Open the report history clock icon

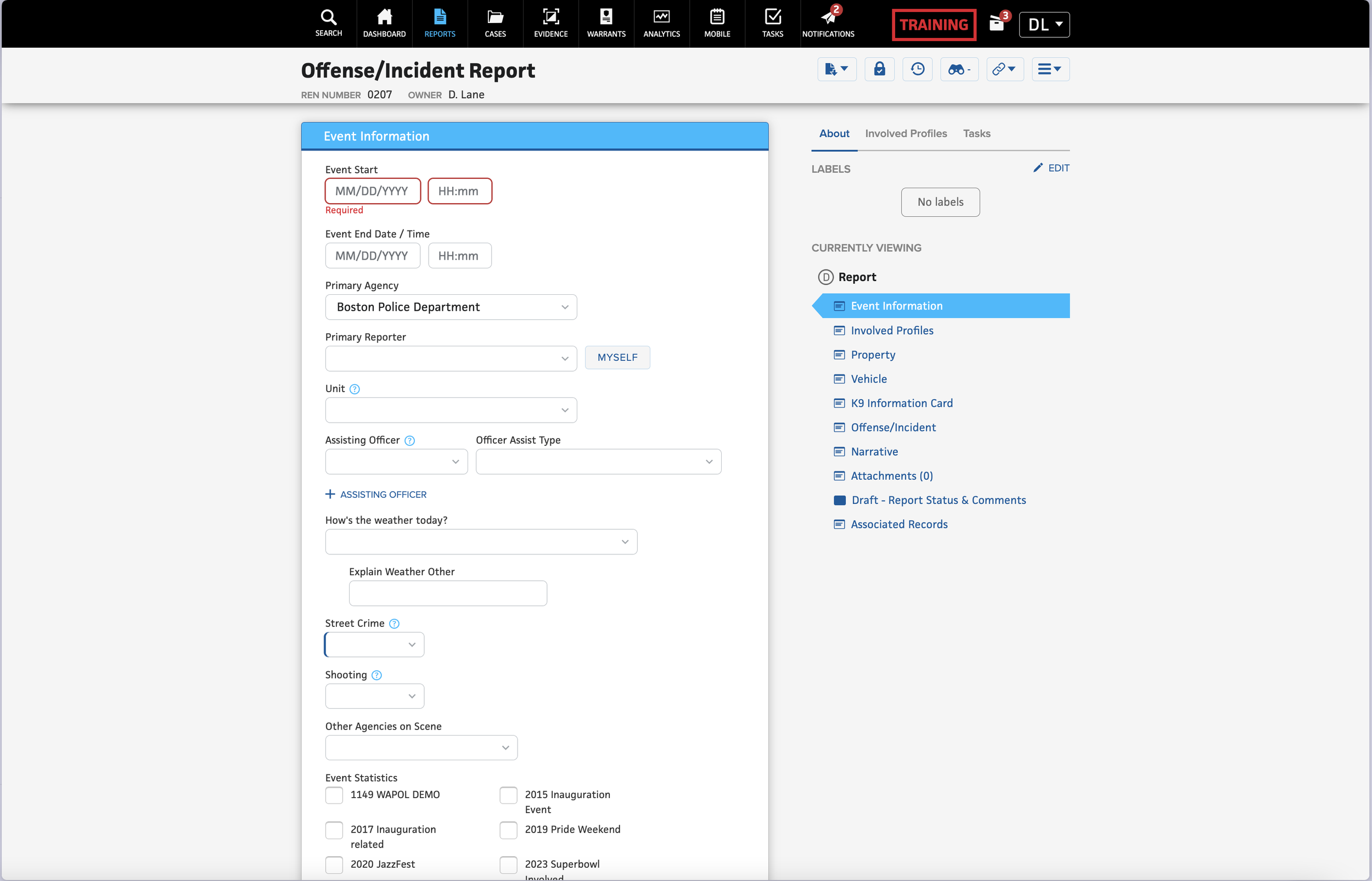pyautogui.click(x=918, y=69)
